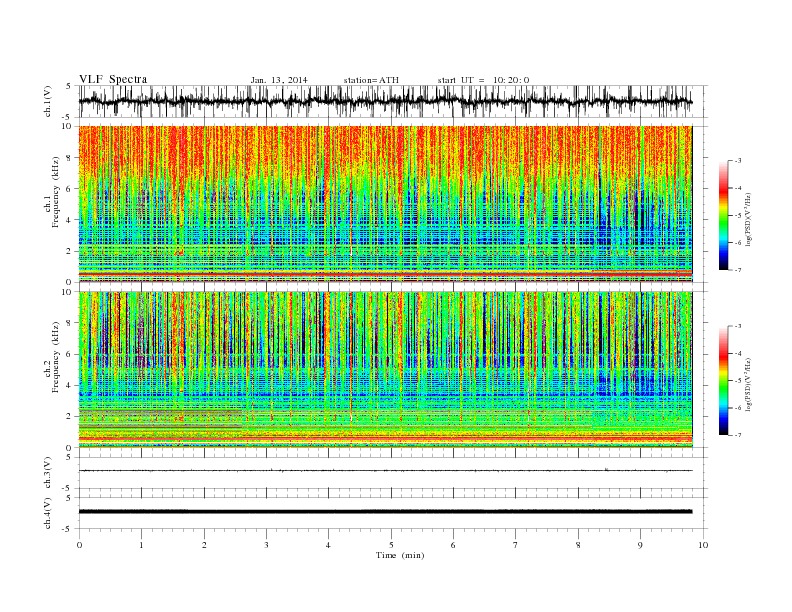The height and width of the screenshot is (612, 792).
Task: Click time axis tick label "5"
Action: pos(391,545)
